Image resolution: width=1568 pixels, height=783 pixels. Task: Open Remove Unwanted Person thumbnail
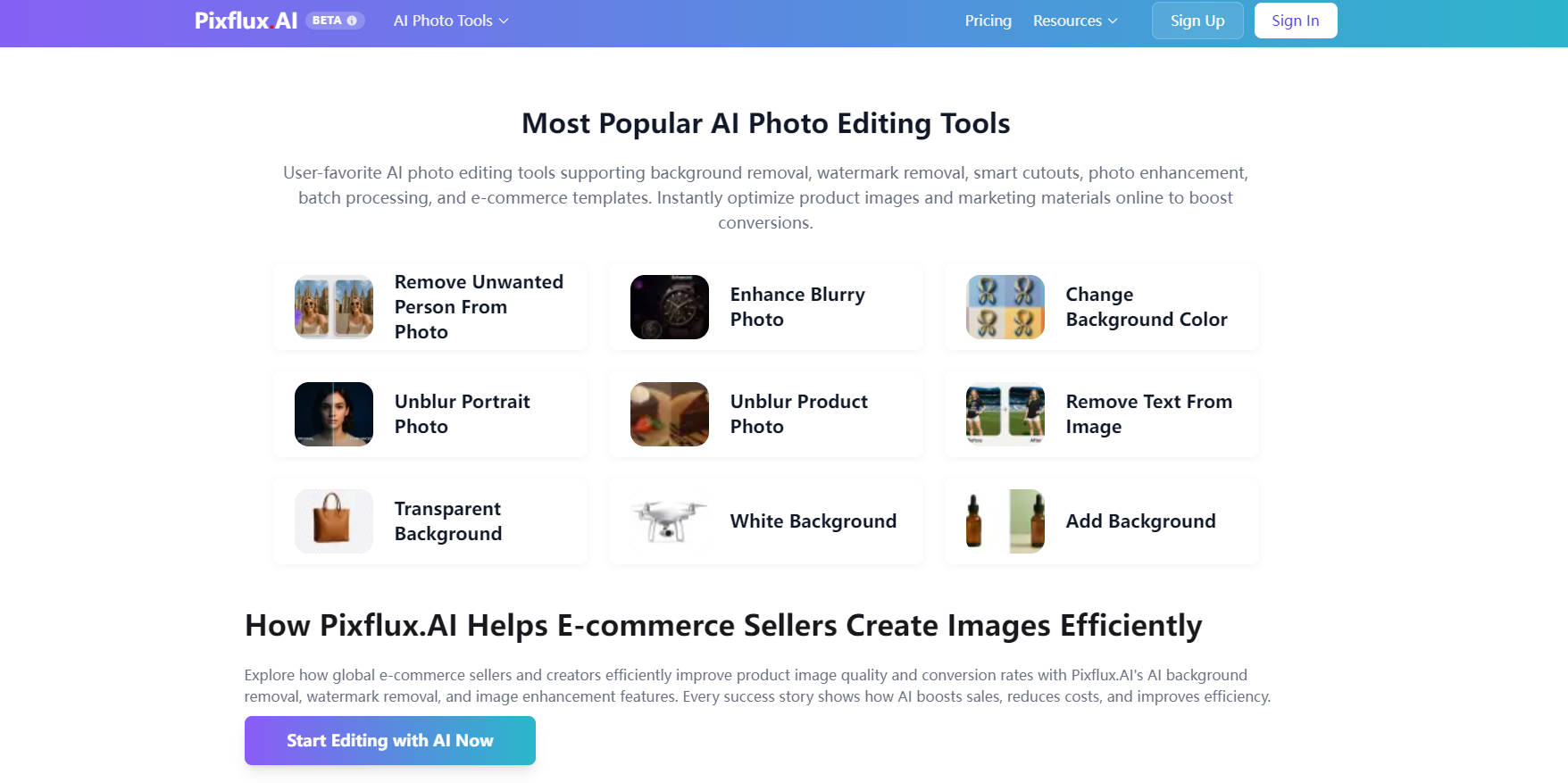pyautogui.click(x=334, y=307)
